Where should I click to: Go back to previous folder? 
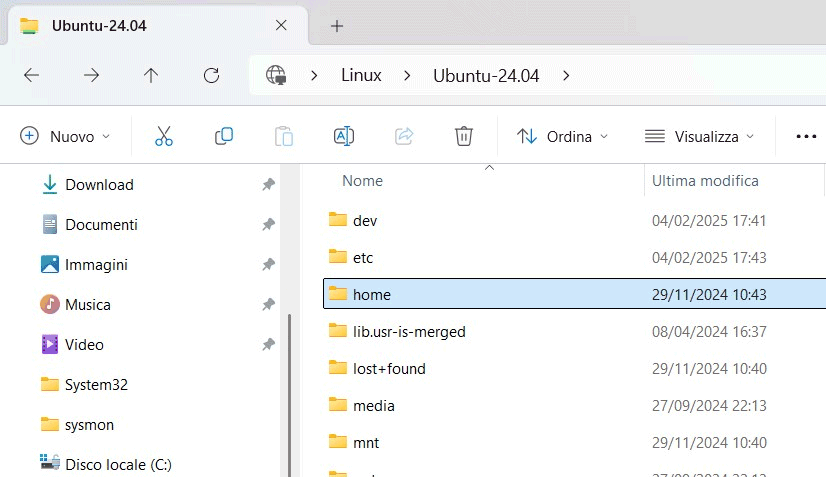point(32,75)
